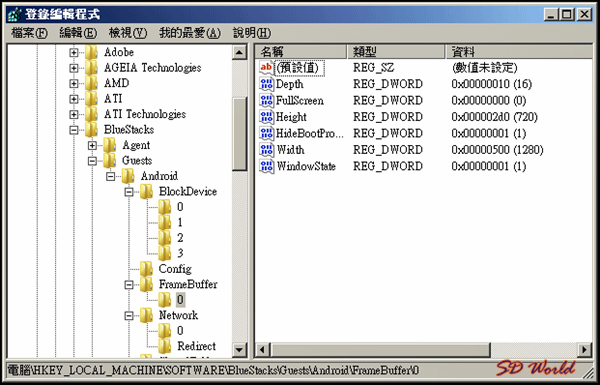
Task: Click the HideBootPro... DWORD value icon
Action: pos(266,133)
